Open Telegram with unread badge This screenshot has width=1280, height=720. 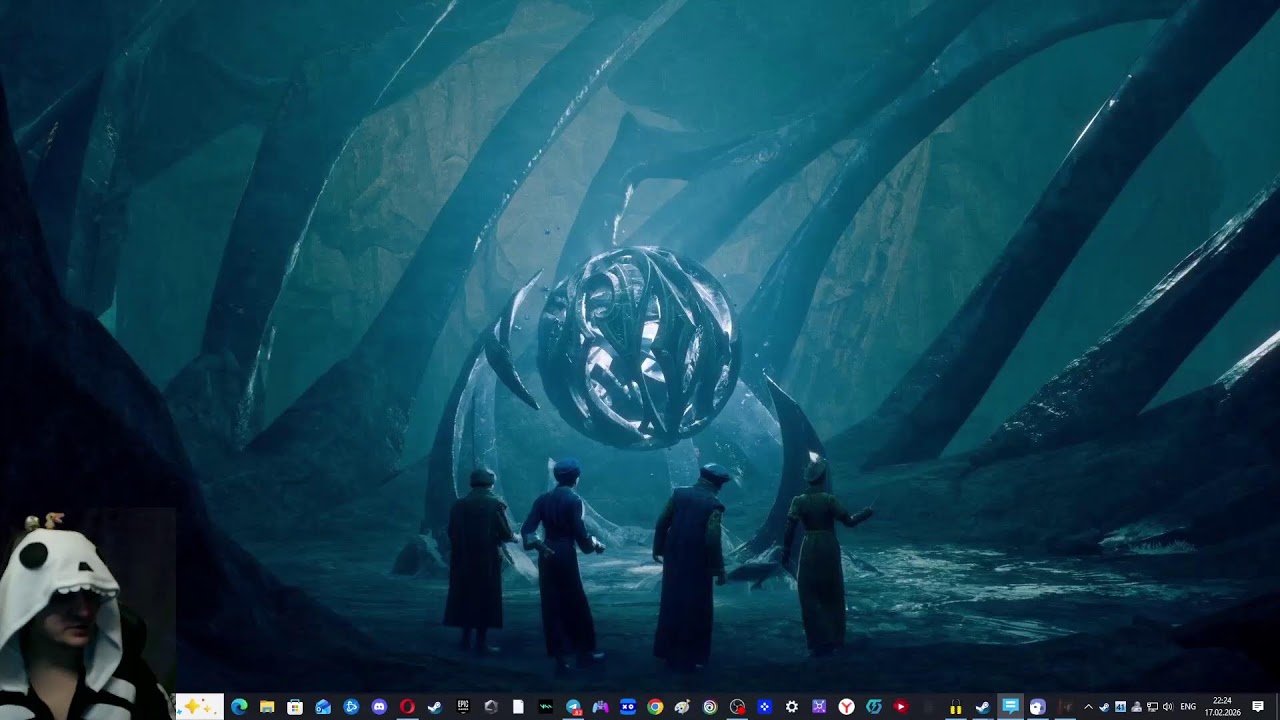[573, 707]
